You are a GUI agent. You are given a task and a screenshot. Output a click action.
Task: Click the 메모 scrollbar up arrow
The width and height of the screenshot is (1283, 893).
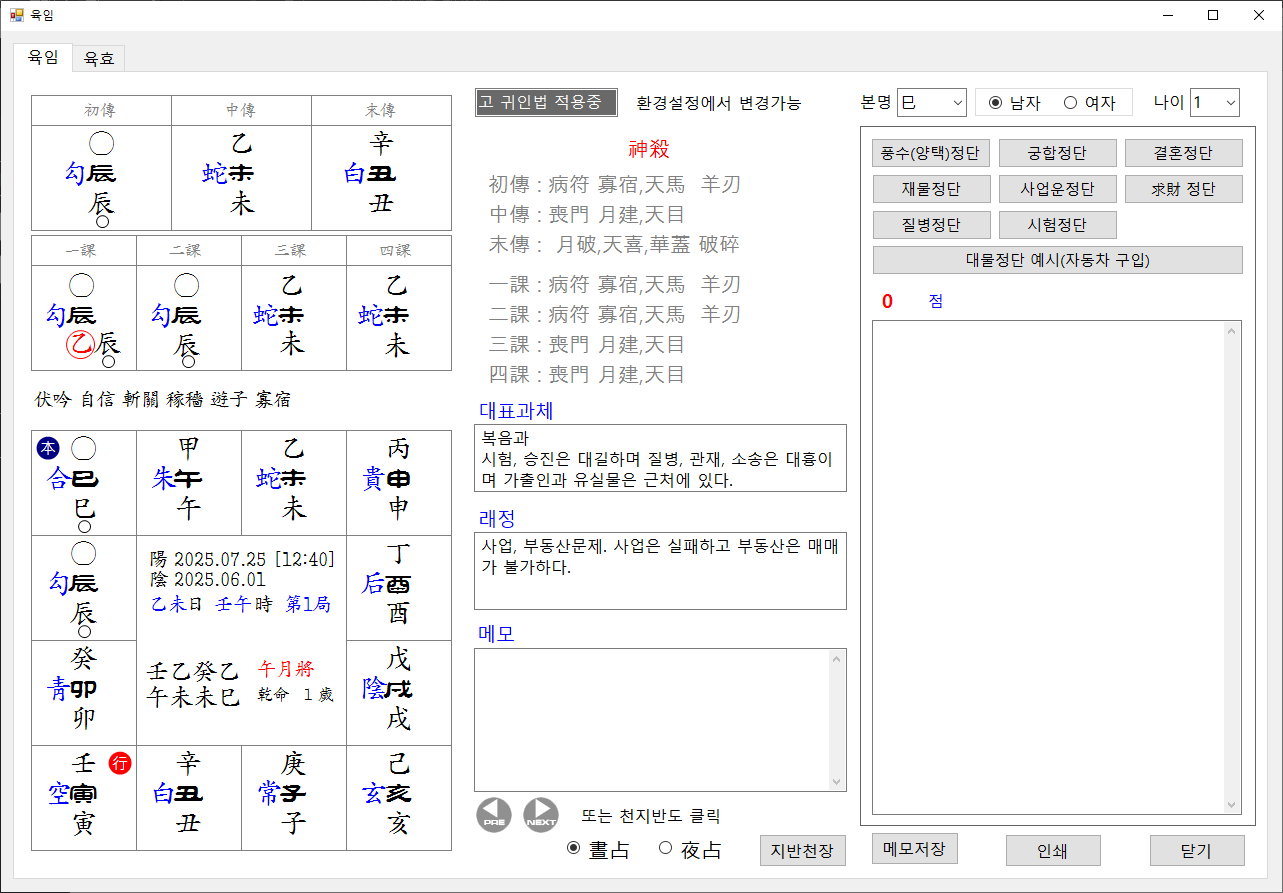[x=838, y=658]
